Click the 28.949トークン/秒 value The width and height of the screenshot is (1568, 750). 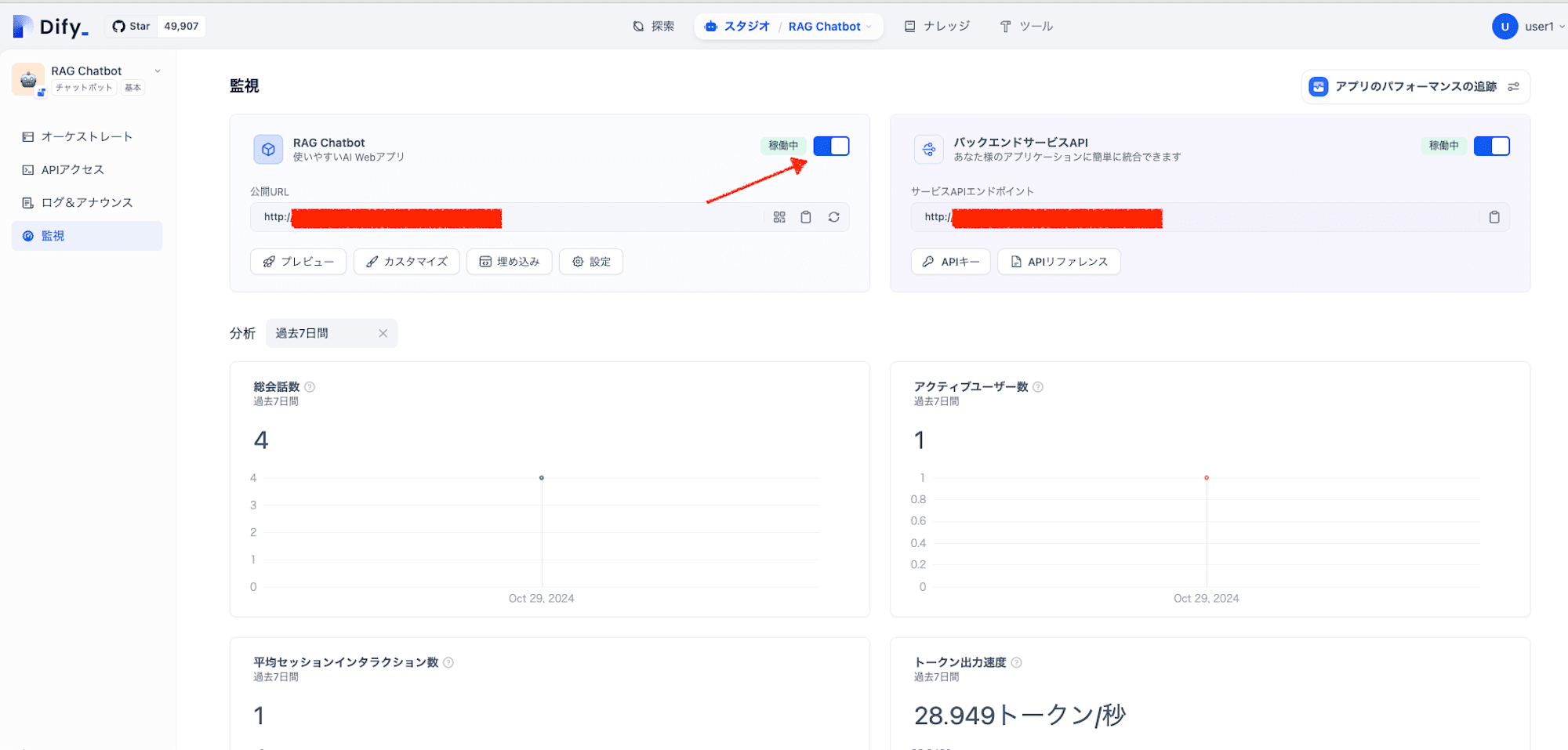tap(1019, 716)
